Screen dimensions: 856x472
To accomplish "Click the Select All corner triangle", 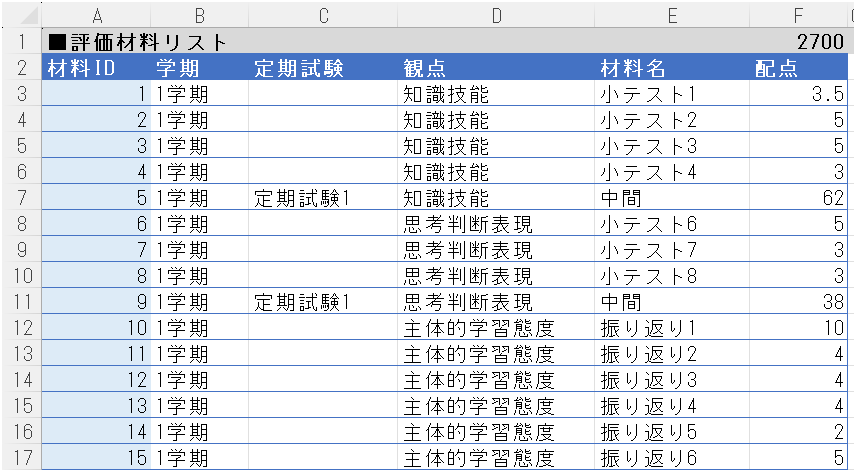I will point(21,16).
